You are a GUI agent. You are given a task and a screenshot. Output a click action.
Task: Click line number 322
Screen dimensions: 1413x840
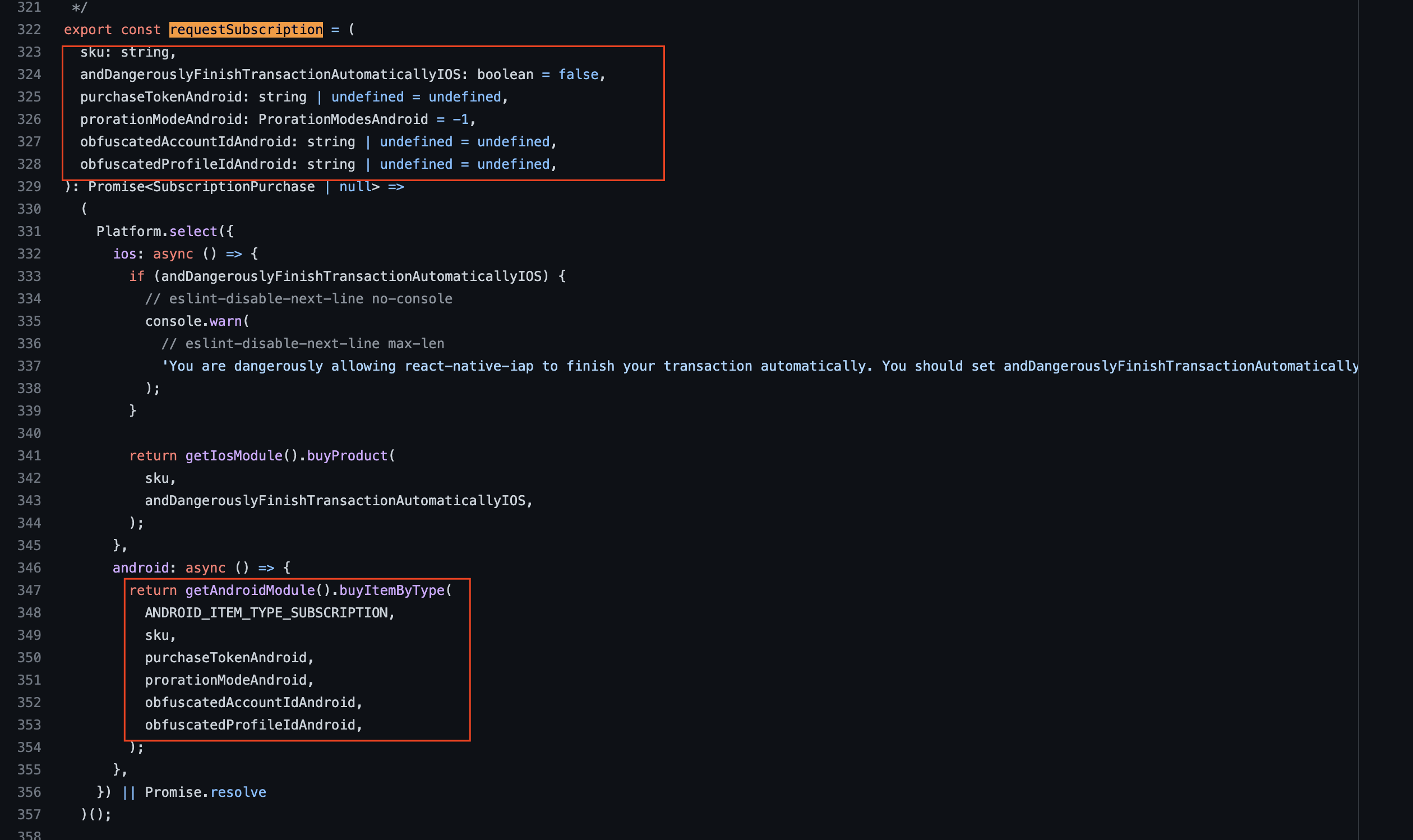click(x=27, y=29)
